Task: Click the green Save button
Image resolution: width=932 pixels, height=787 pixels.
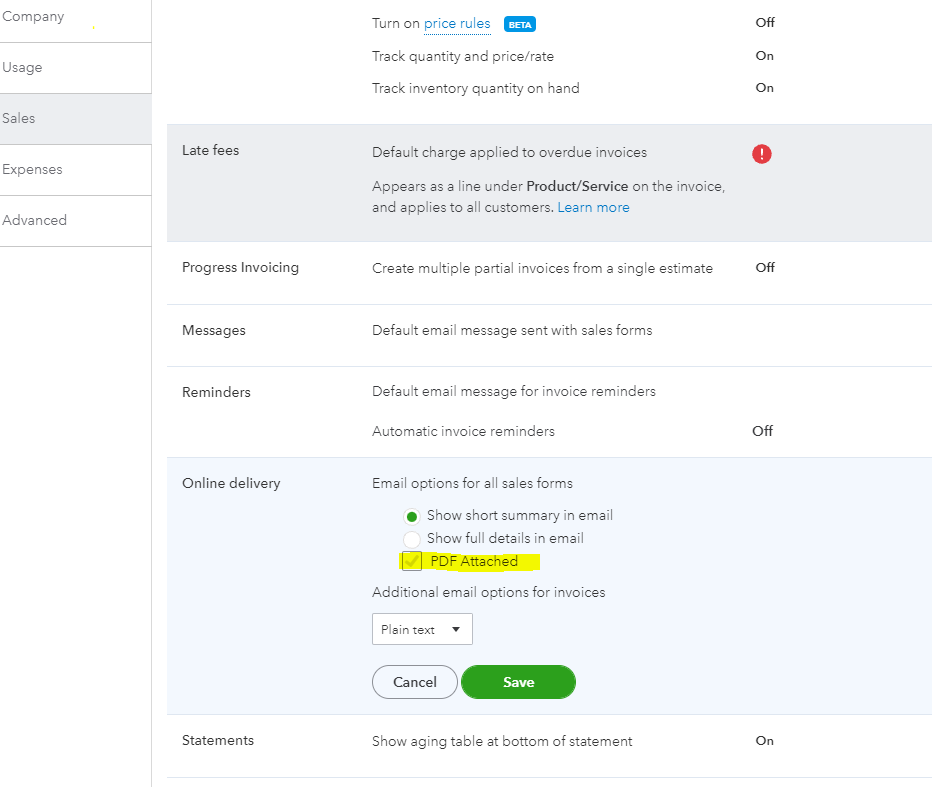Action: click(518, 682)
